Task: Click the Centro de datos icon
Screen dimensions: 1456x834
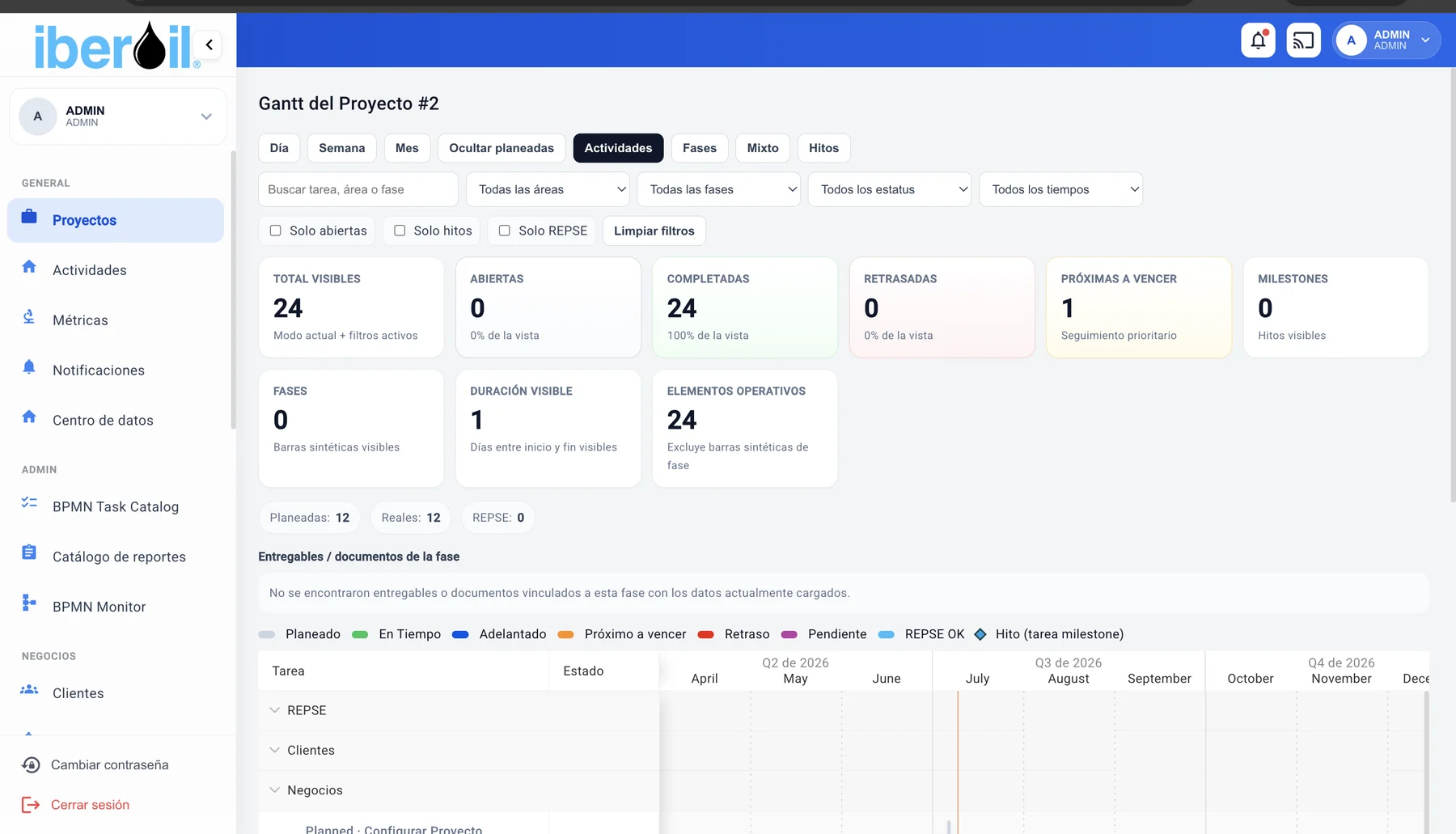Action: coord(29,417)
